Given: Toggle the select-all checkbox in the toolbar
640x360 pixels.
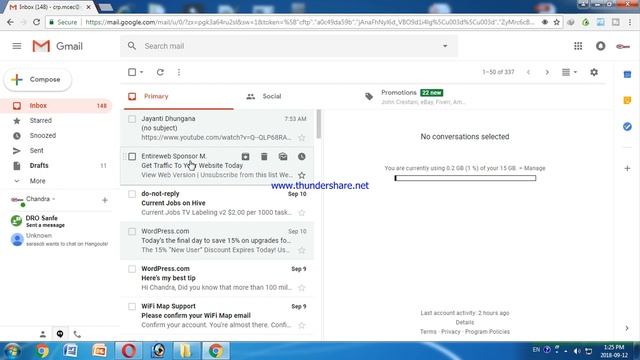Looking at the screenshot, I should (132, 72).
